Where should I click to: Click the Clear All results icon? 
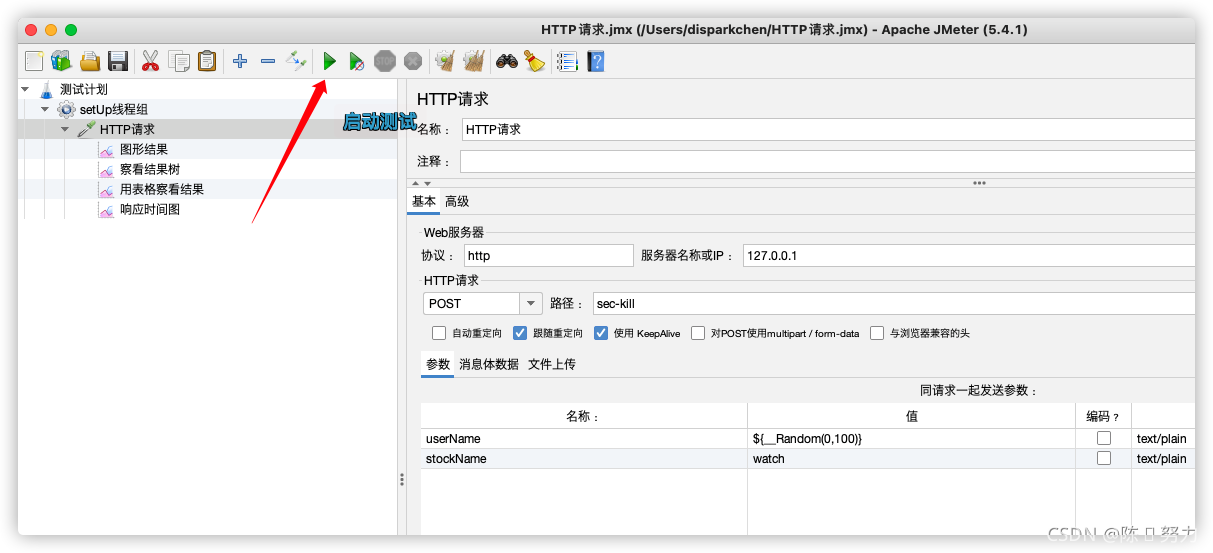[x=474, y=61]
